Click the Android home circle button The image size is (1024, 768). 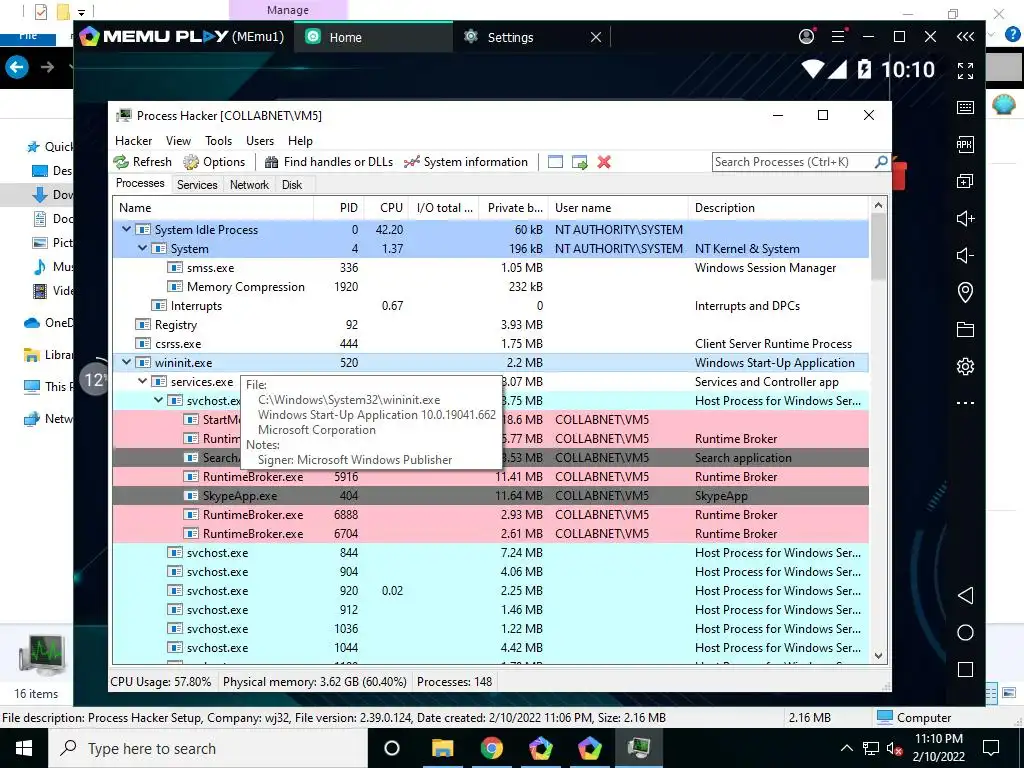pyautogui.click(x=965, y=632)
